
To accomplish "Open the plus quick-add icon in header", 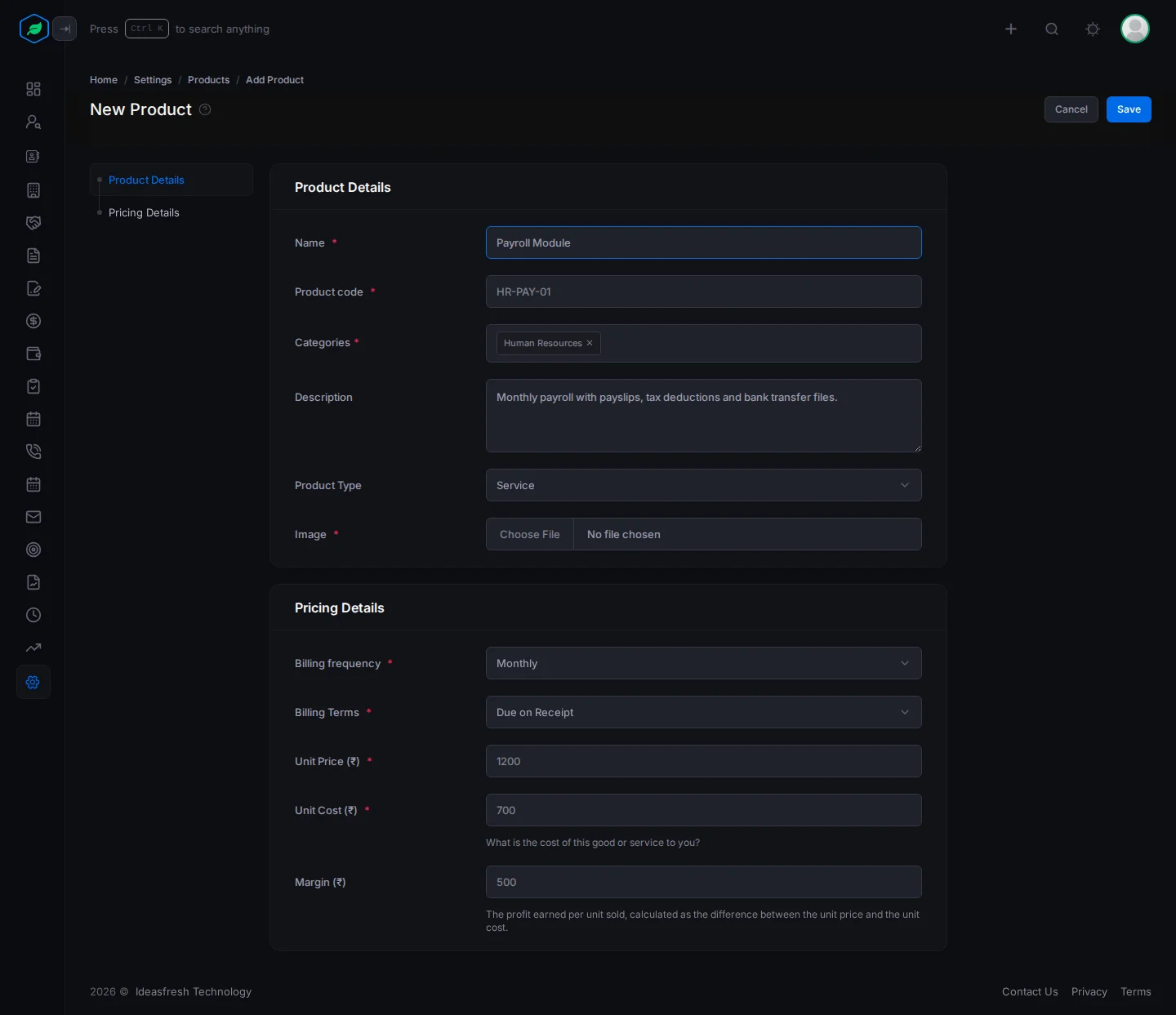I will pyautogui.click(x=1011, y=29).
